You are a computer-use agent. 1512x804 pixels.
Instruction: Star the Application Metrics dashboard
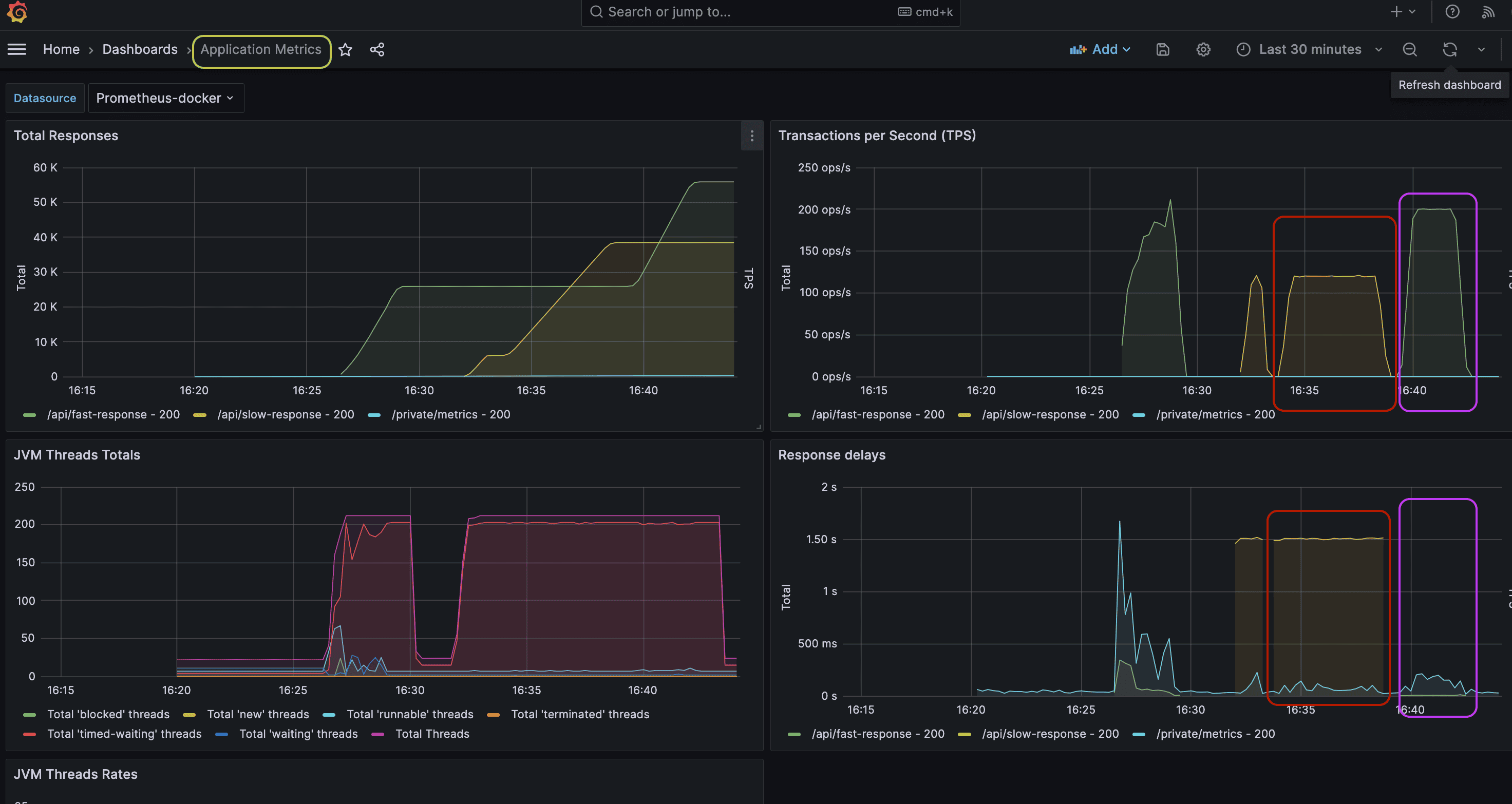coord(346,49)
